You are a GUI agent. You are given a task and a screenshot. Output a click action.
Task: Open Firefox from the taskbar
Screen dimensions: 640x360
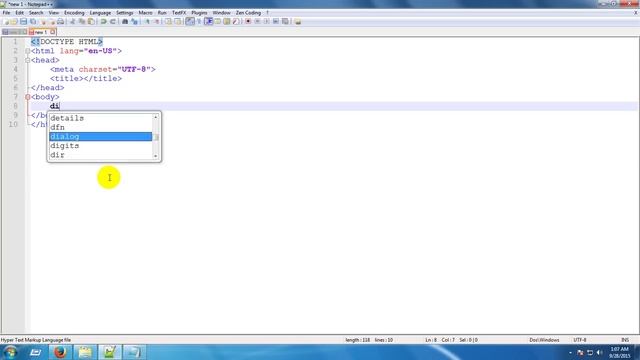(x=60, y=352)
